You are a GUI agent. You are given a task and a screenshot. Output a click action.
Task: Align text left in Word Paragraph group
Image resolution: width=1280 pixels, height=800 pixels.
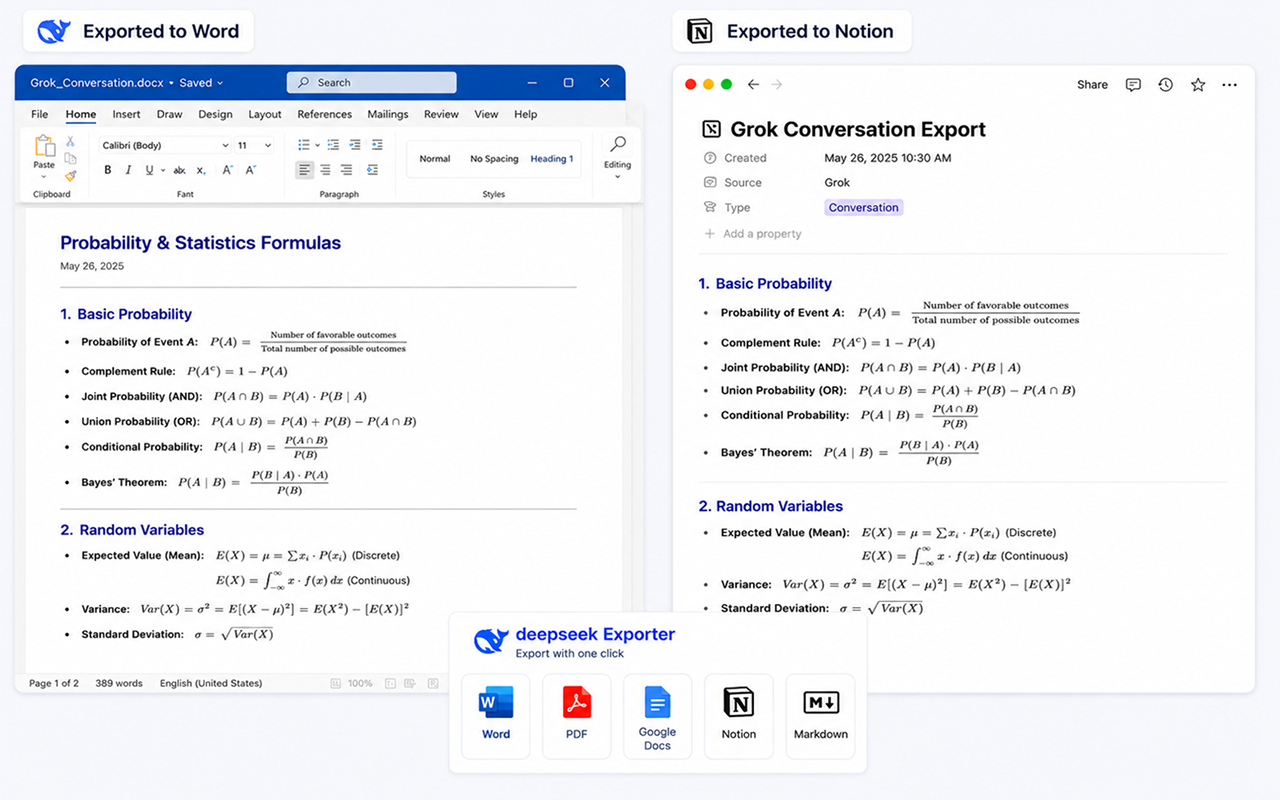point(305,170)
